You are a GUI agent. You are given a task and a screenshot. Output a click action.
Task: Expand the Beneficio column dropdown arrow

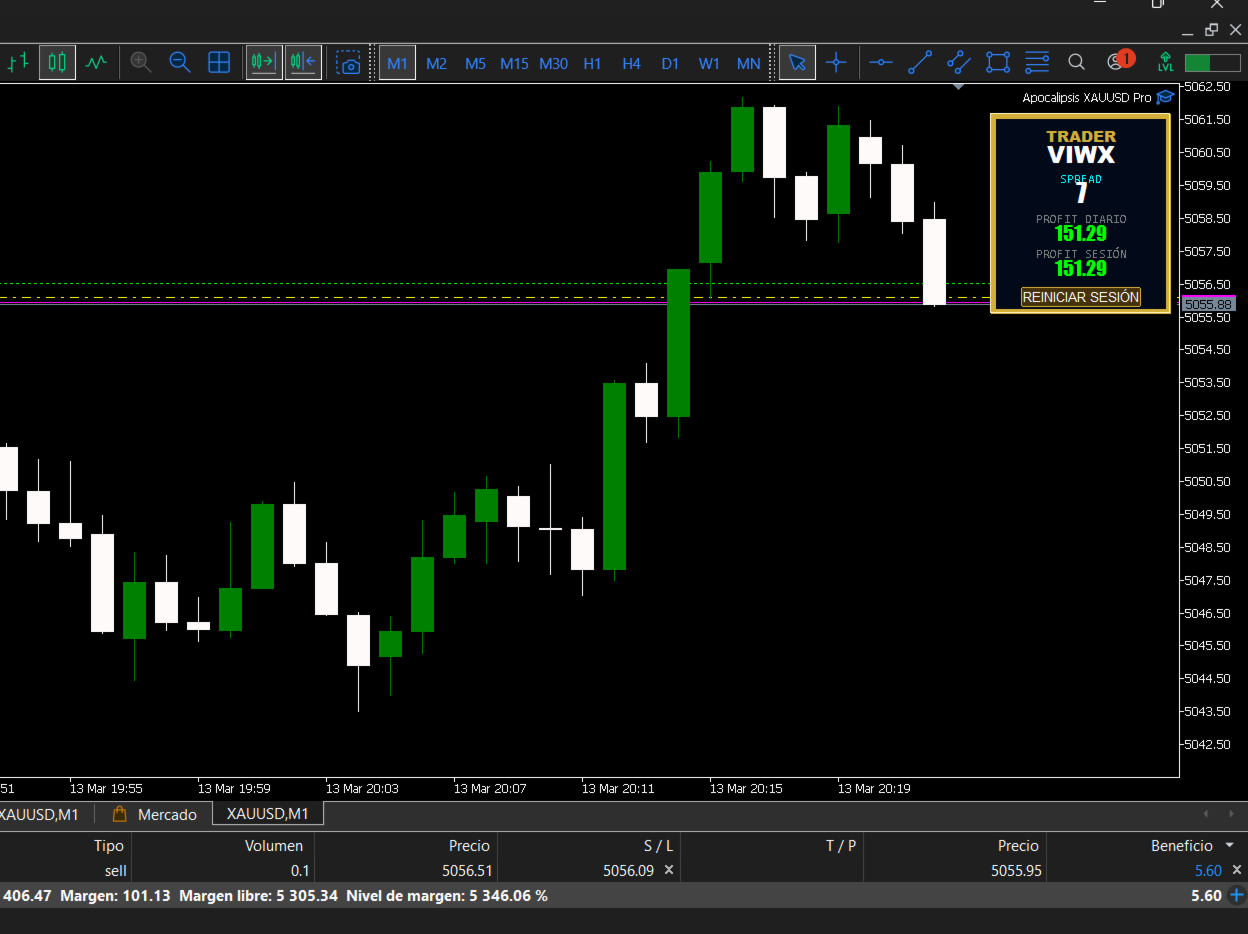(x=1230, y=846)
